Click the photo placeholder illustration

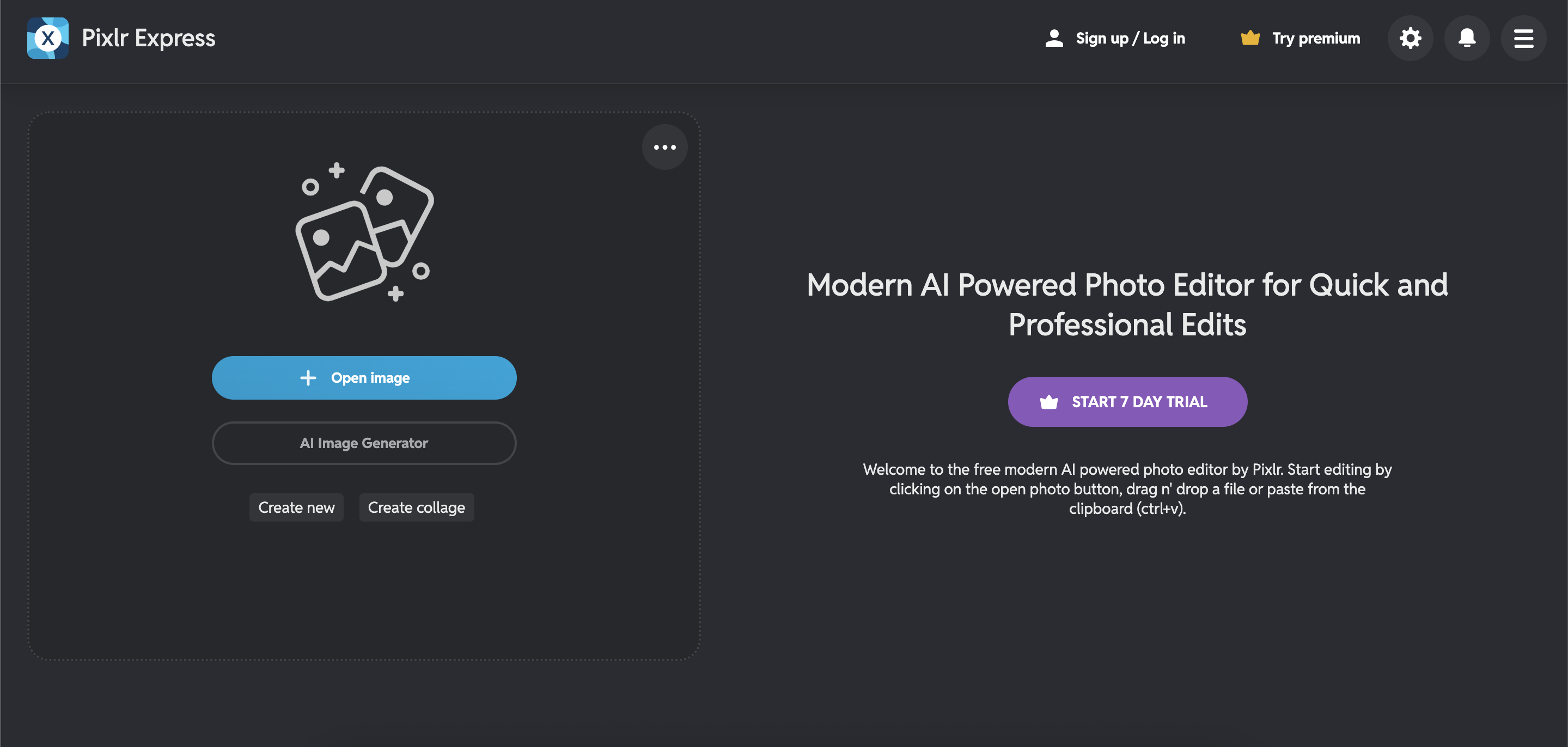point(363,234)
